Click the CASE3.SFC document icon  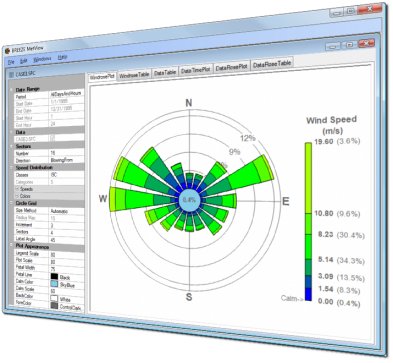pos(12,74)
